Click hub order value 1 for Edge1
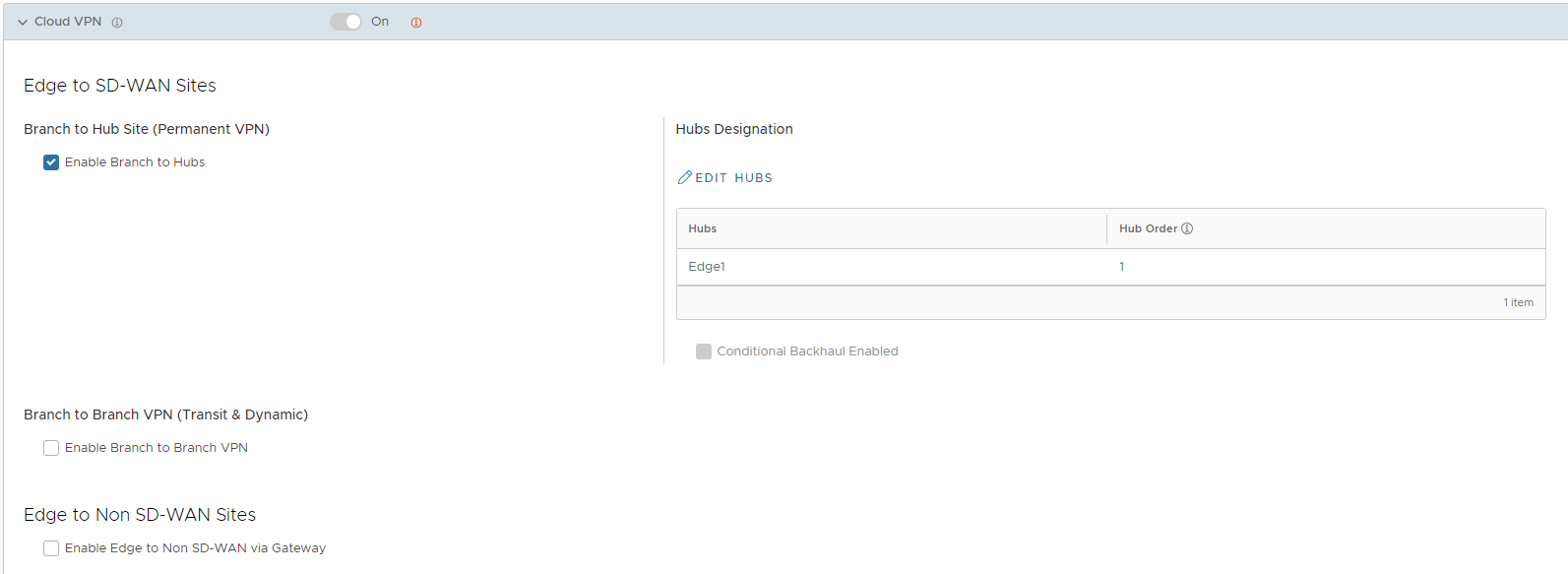The image size is (1568, 574). click(1121, 267)
